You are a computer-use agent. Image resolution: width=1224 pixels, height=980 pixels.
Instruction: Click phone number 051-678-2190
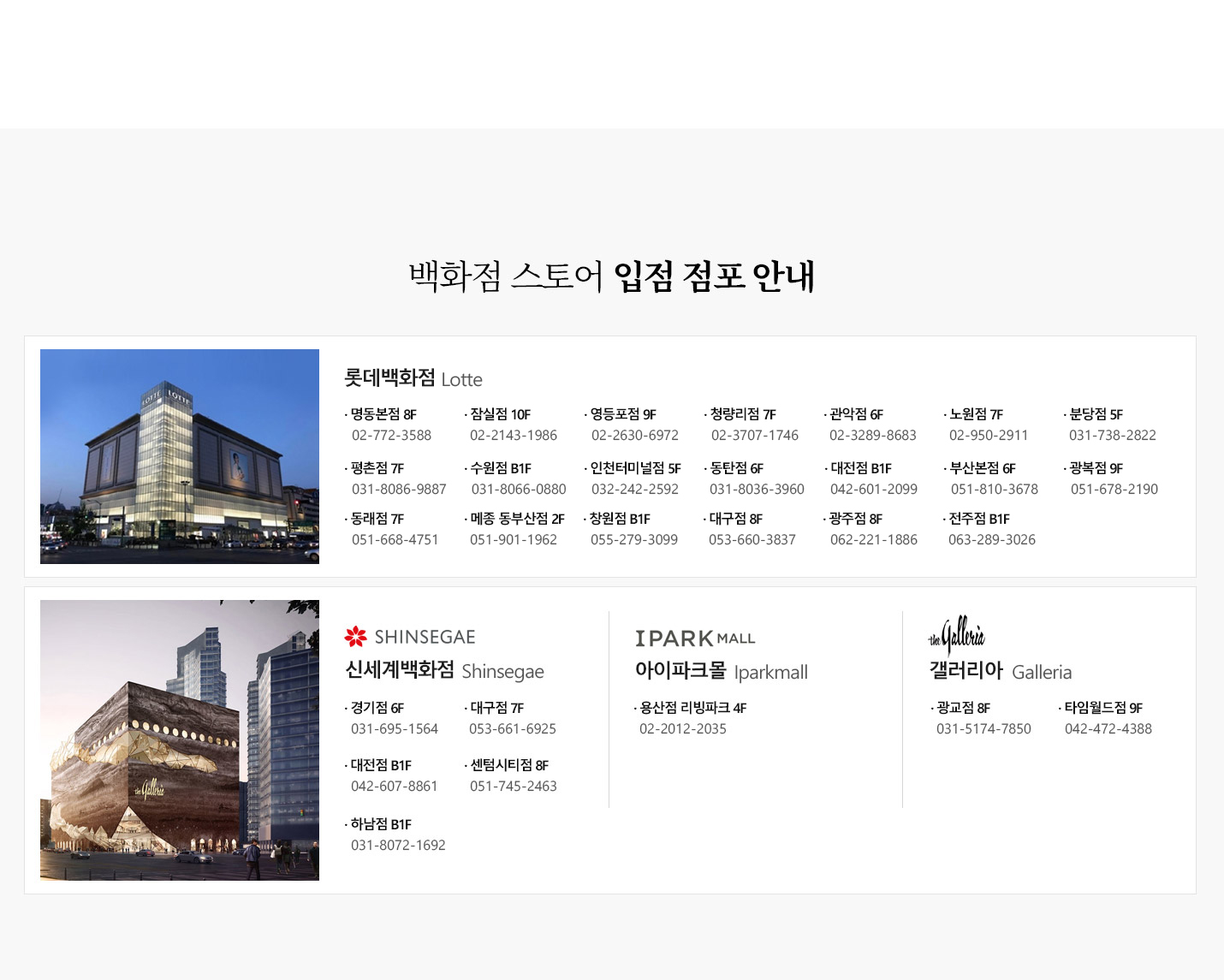click(x=1114, y=490)
